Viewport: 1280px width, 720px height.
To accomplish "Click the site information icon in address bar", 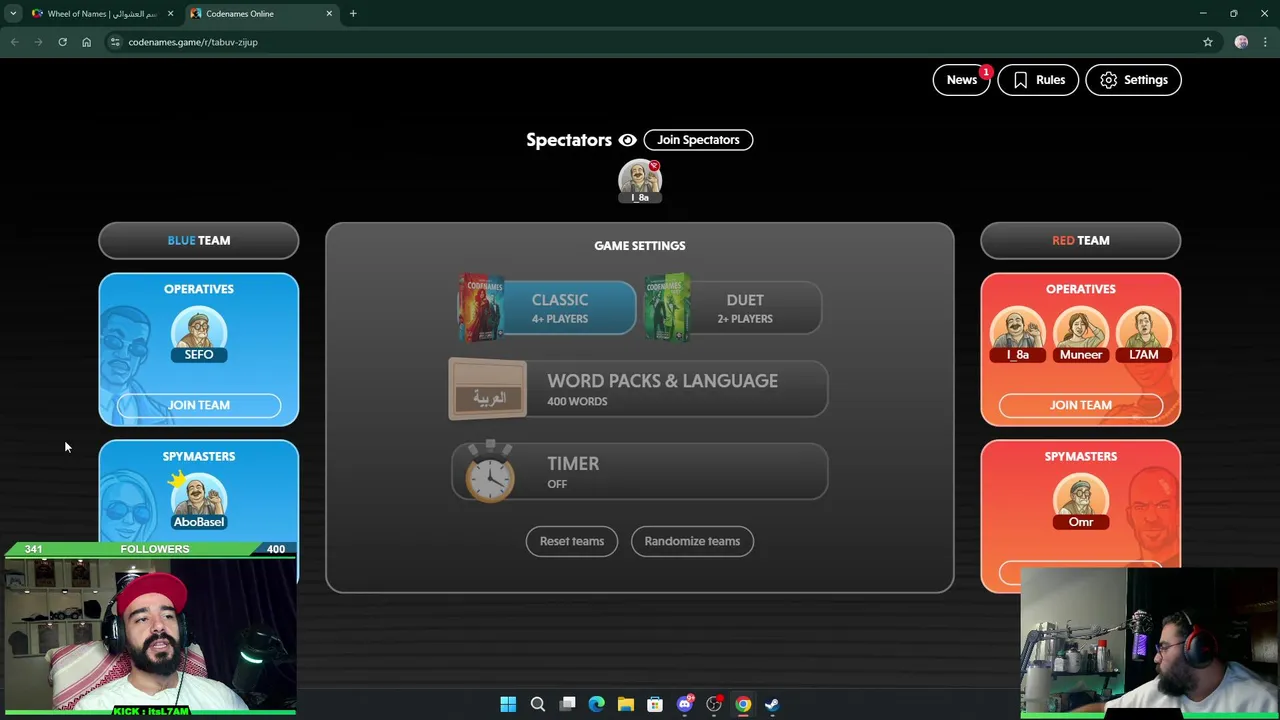I will coord(115,42).
